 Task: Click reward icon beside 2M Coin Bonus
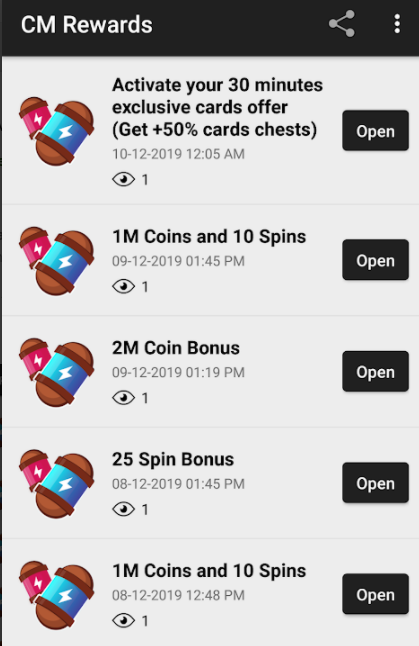[56, 372]
